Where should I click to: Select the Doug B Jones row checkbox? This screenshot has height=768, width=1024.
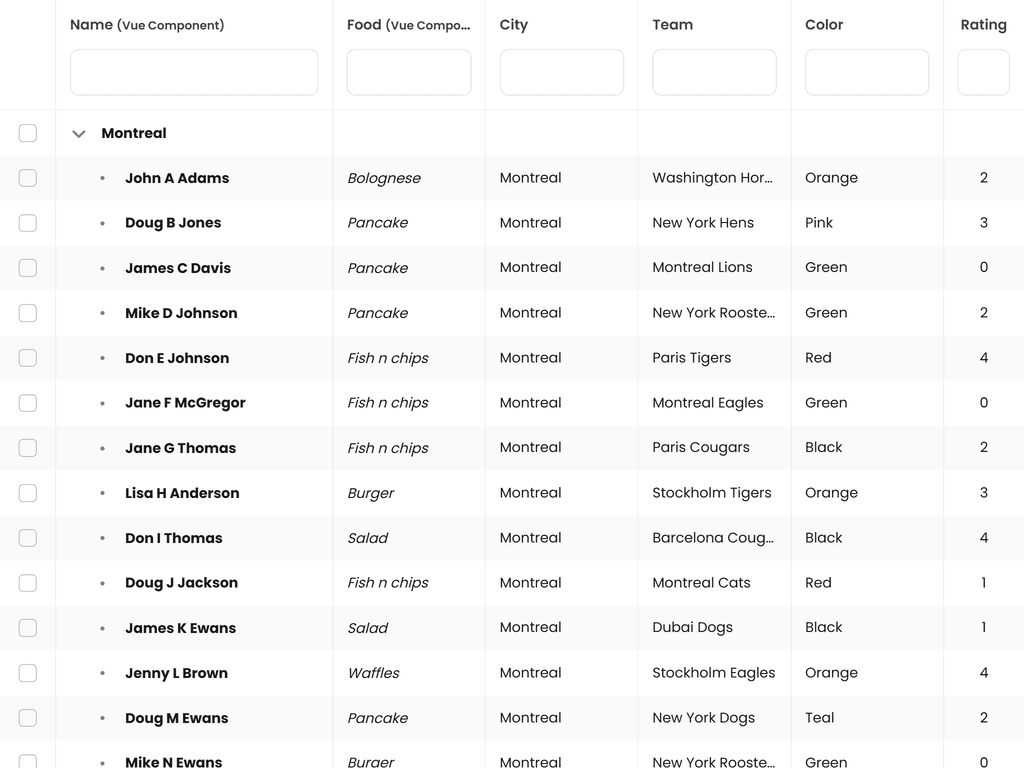point(28,223)
